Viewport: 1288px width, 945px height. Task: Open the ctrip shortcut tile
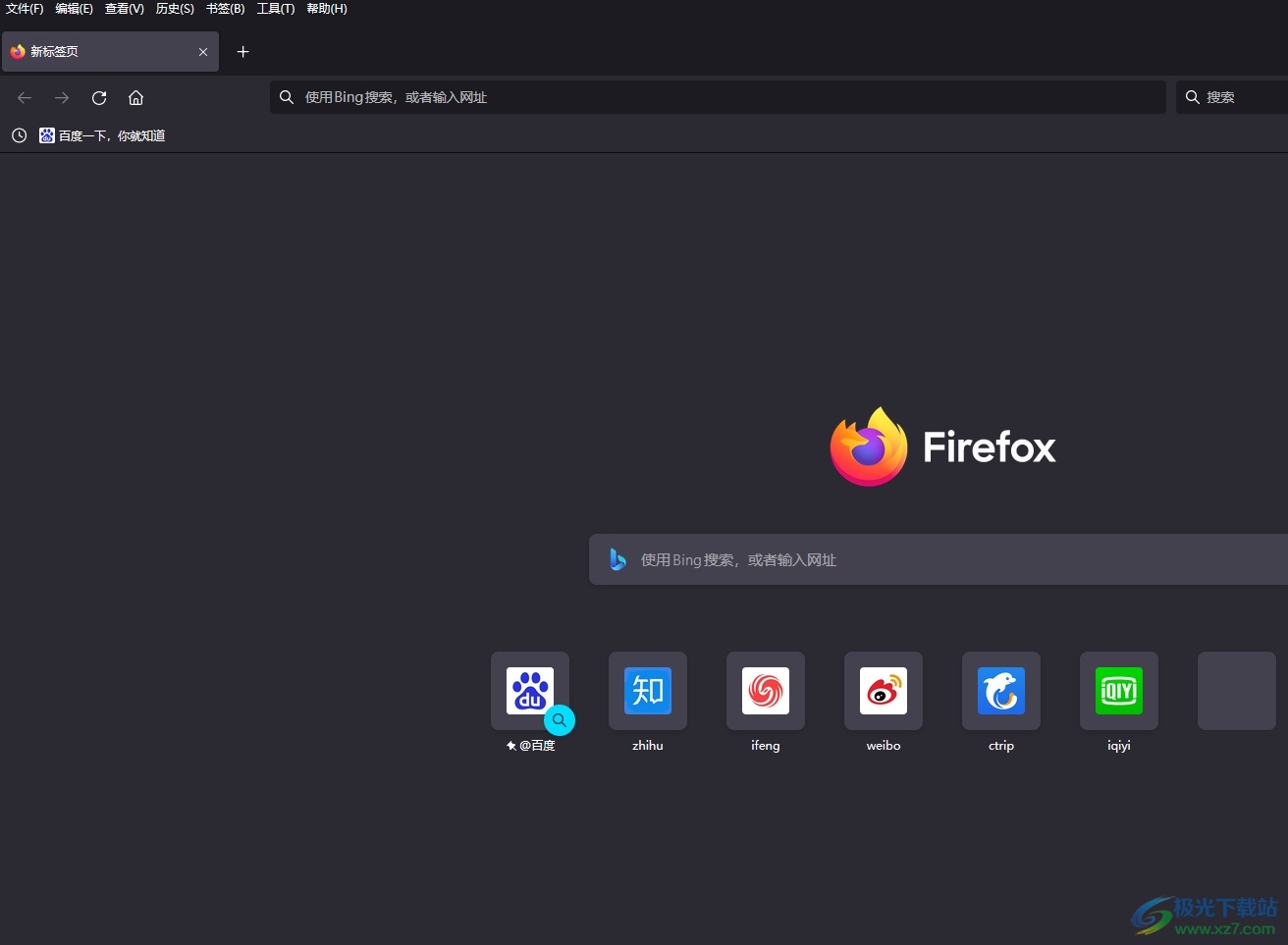(x=1001, y=691)
